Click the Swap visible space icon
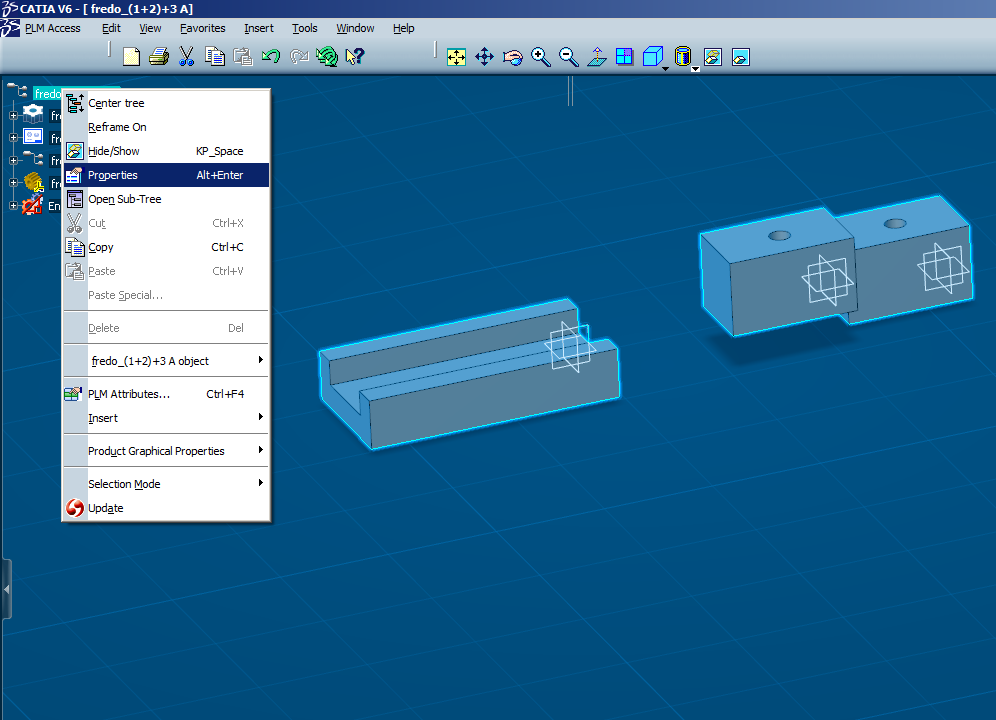Viewport: 996px width, 720px height. [x=741, y=57]
